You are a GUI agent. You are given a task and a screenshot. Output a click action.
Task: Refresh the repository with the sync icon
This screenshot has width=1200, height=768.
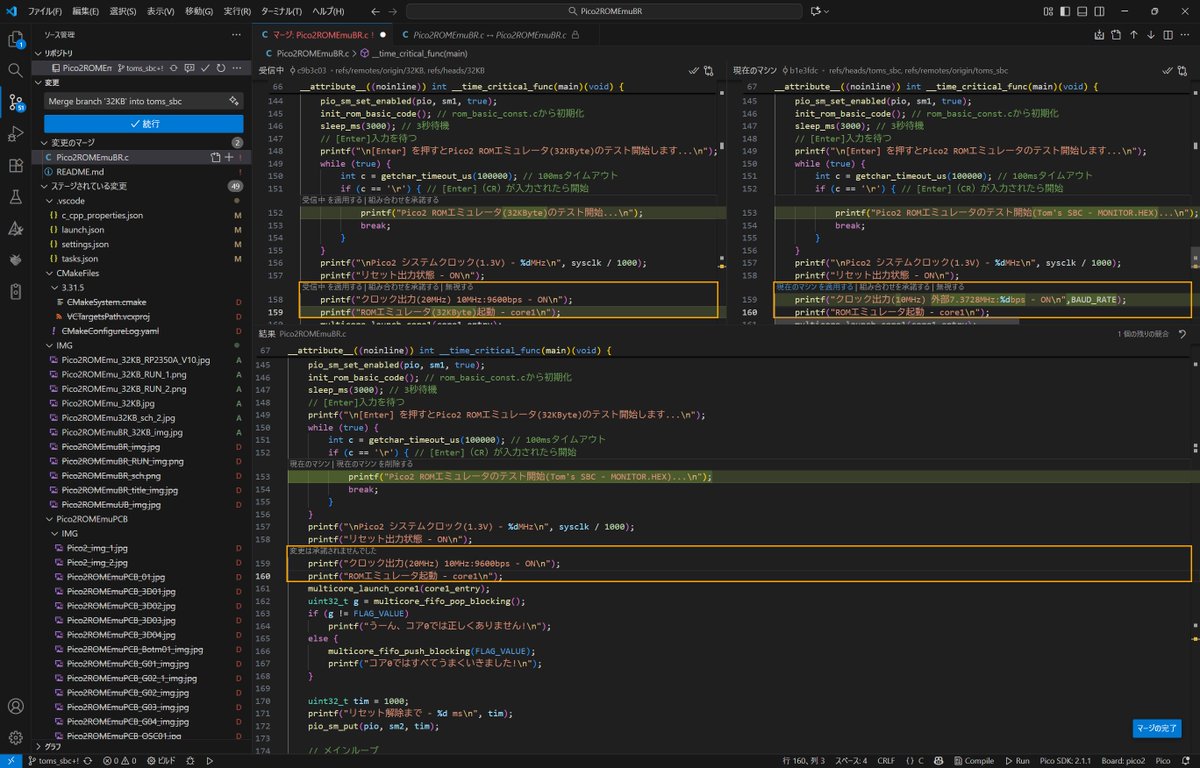point(221,68)
